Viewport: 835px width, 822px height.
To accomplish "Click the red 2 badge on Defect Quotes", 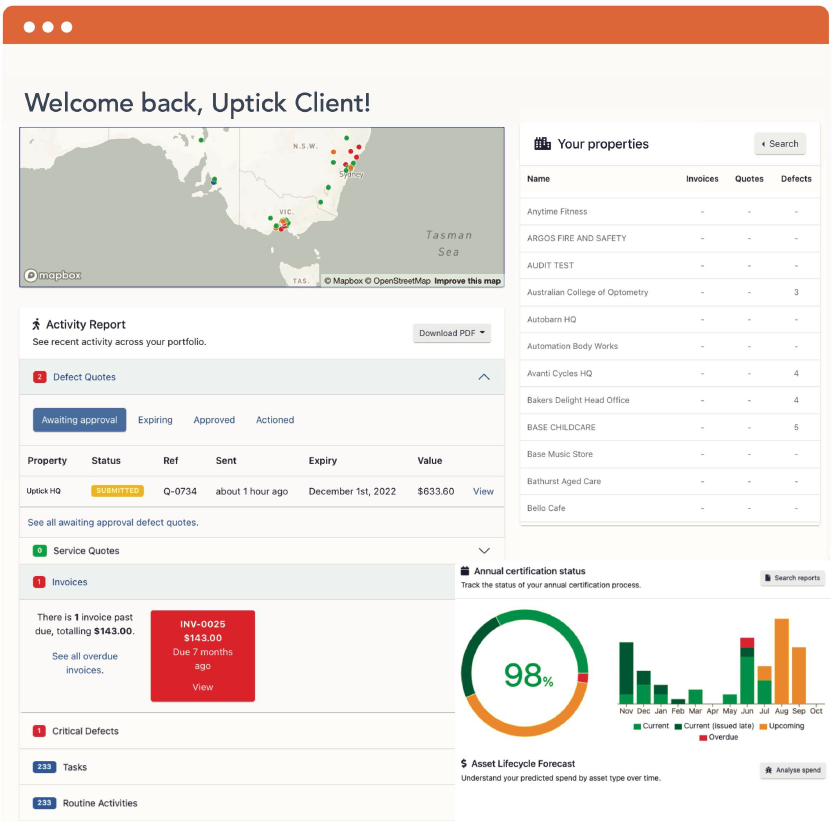I will (39, 377).
